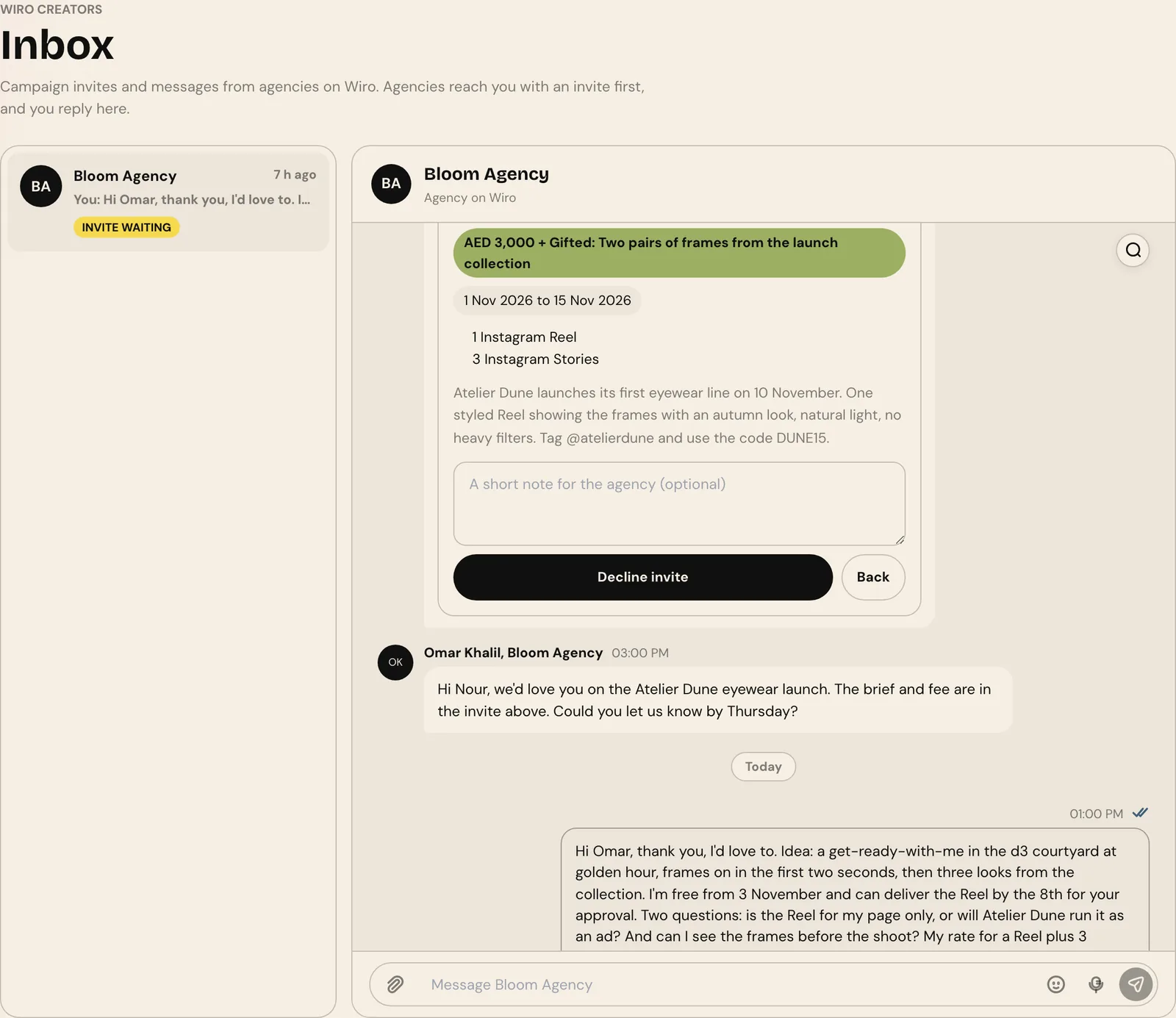Click the 1 Nov 2026 to 15 Nov 2026 dates
The width and height of the screenshot is (1176, 1018).
pyautogui.click(x=547, y=301)
